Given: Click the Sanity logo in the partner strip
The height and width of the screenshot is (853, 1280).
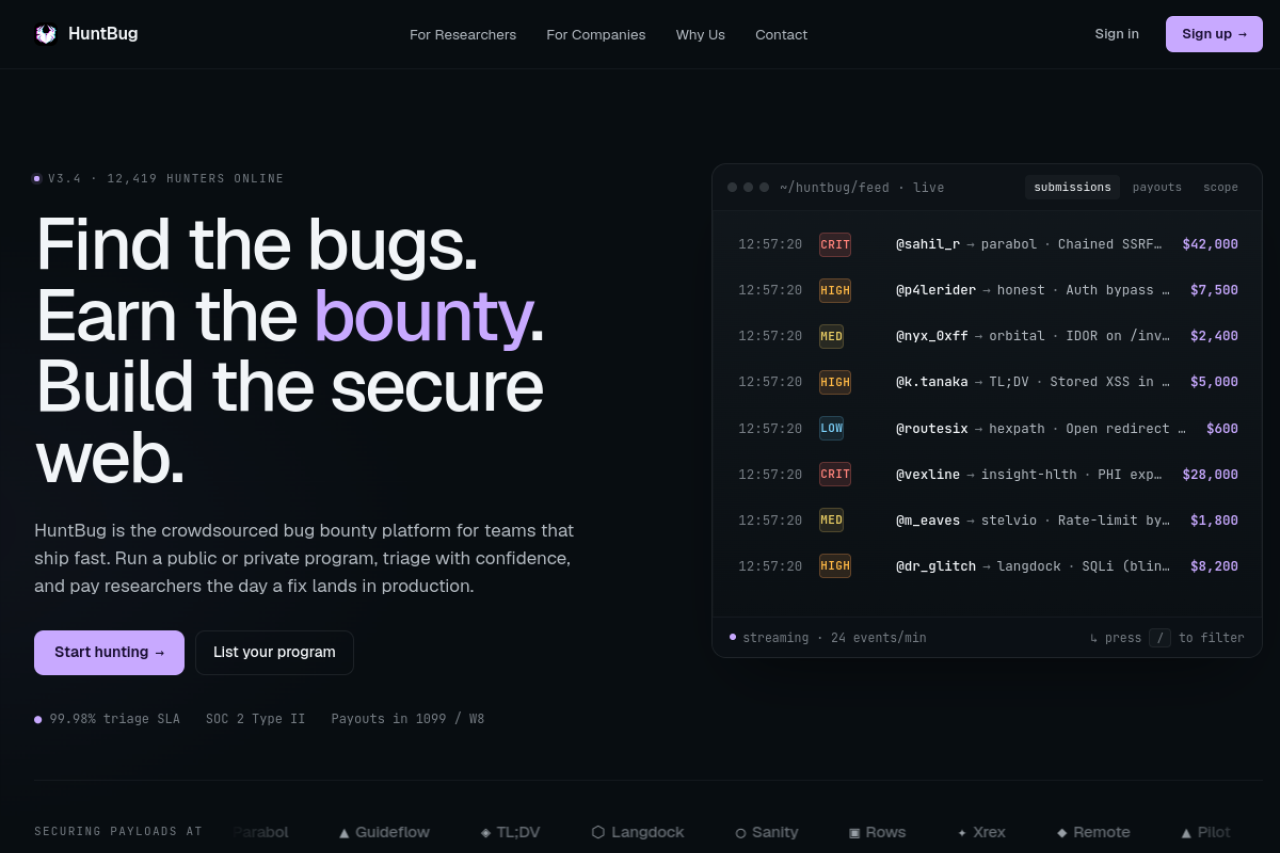Looking at the screenshot, I should click(767, 832).
